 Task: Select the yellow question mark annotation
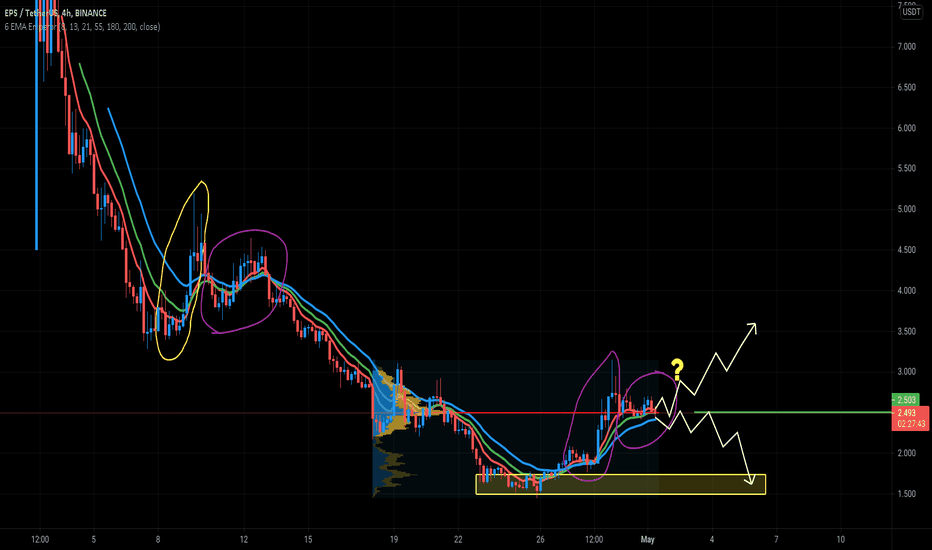coord(678,370)
